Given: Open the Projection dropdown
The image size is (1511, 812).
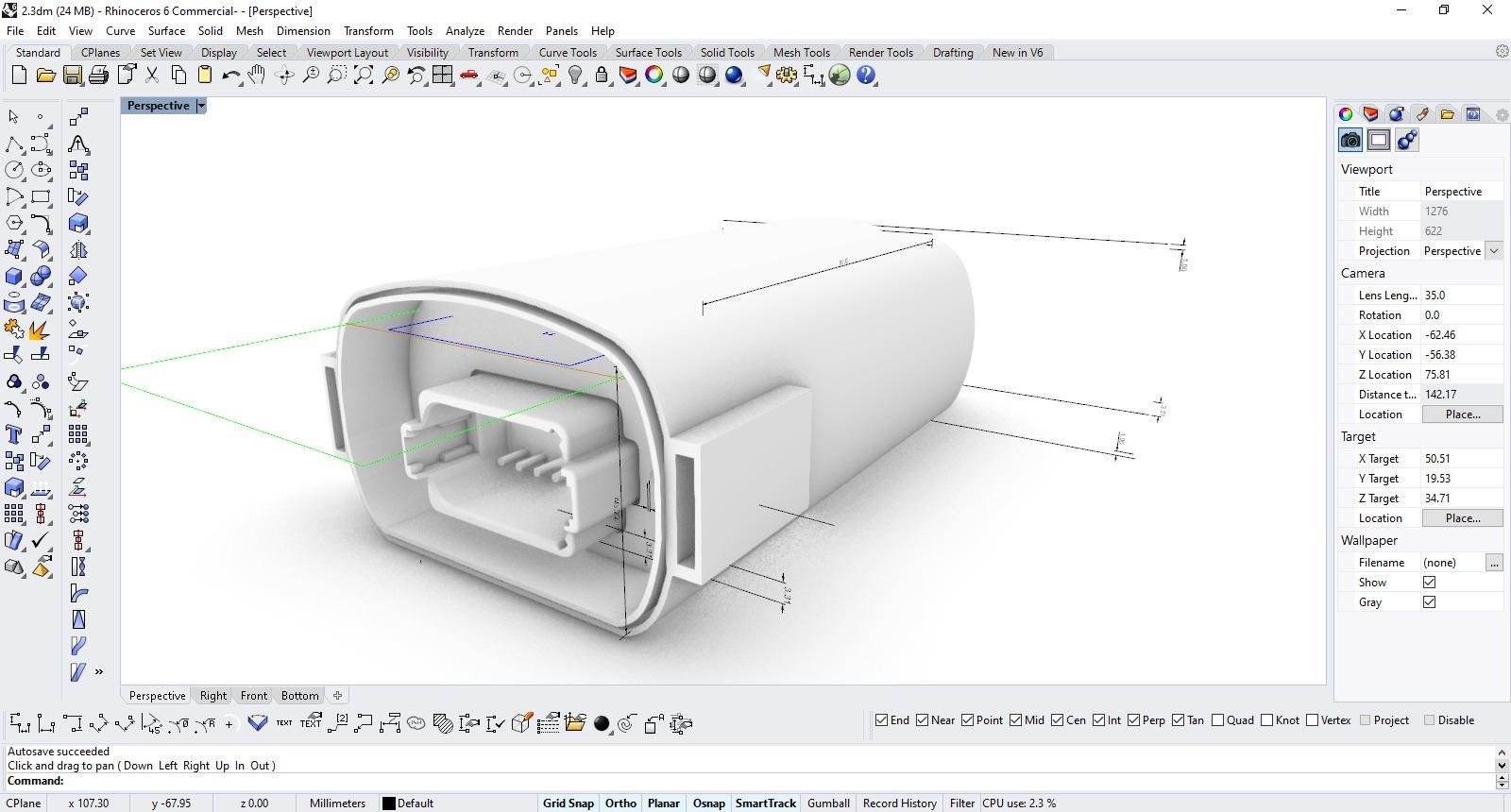Looking at the screenshot, I should 1493,251.
